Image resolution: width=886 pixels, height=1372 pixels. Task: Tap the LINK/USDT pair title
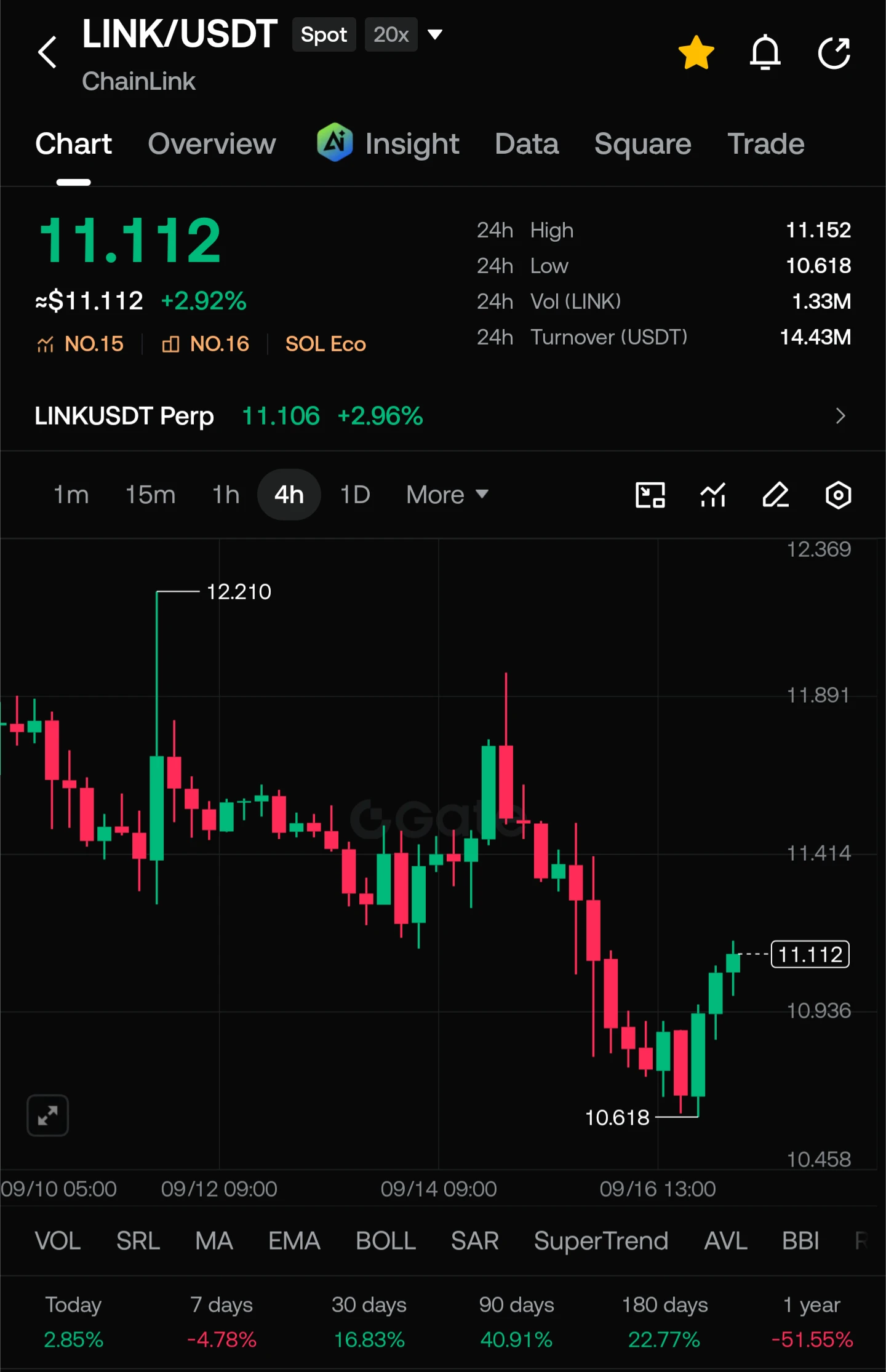pos(180,34)
